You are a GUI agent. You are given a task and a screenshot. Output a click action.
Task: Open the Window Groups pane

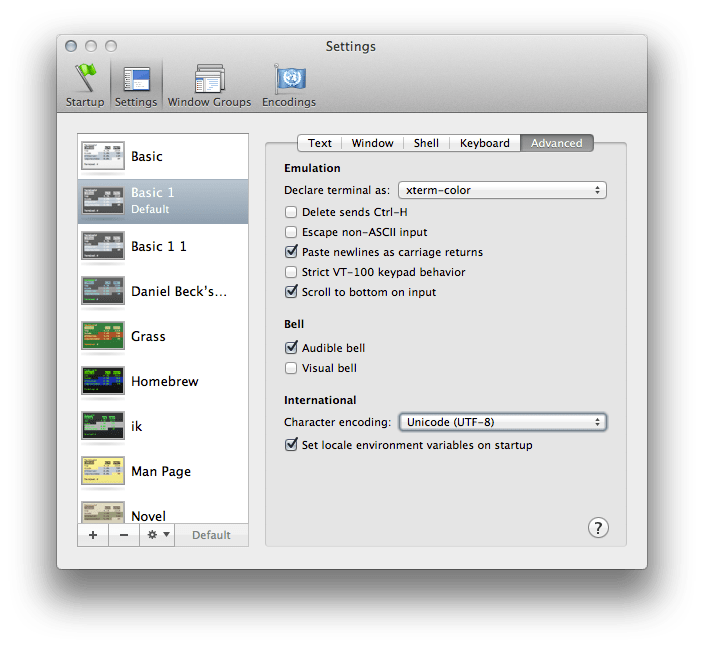pyautogui.click(x=209, y=85)
